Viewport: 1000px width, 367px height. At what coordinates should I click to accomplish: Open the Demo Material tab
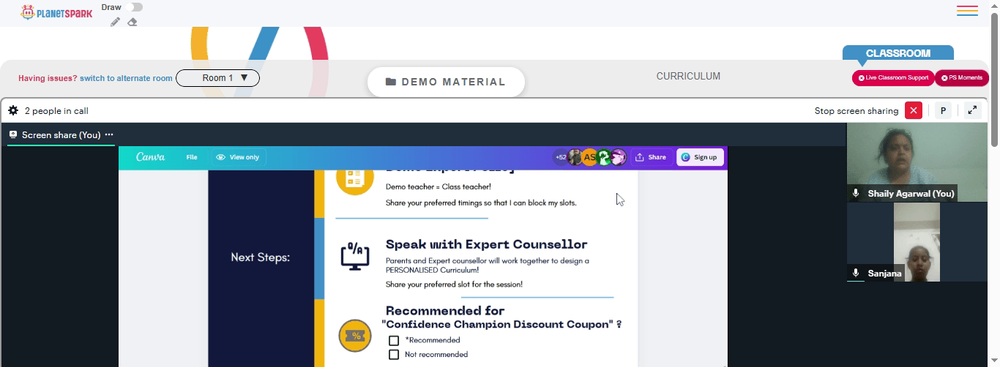446,82
